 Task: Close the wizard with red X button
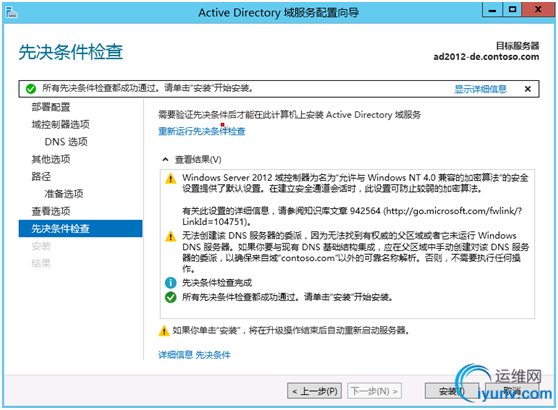click(x=538, y=10)
